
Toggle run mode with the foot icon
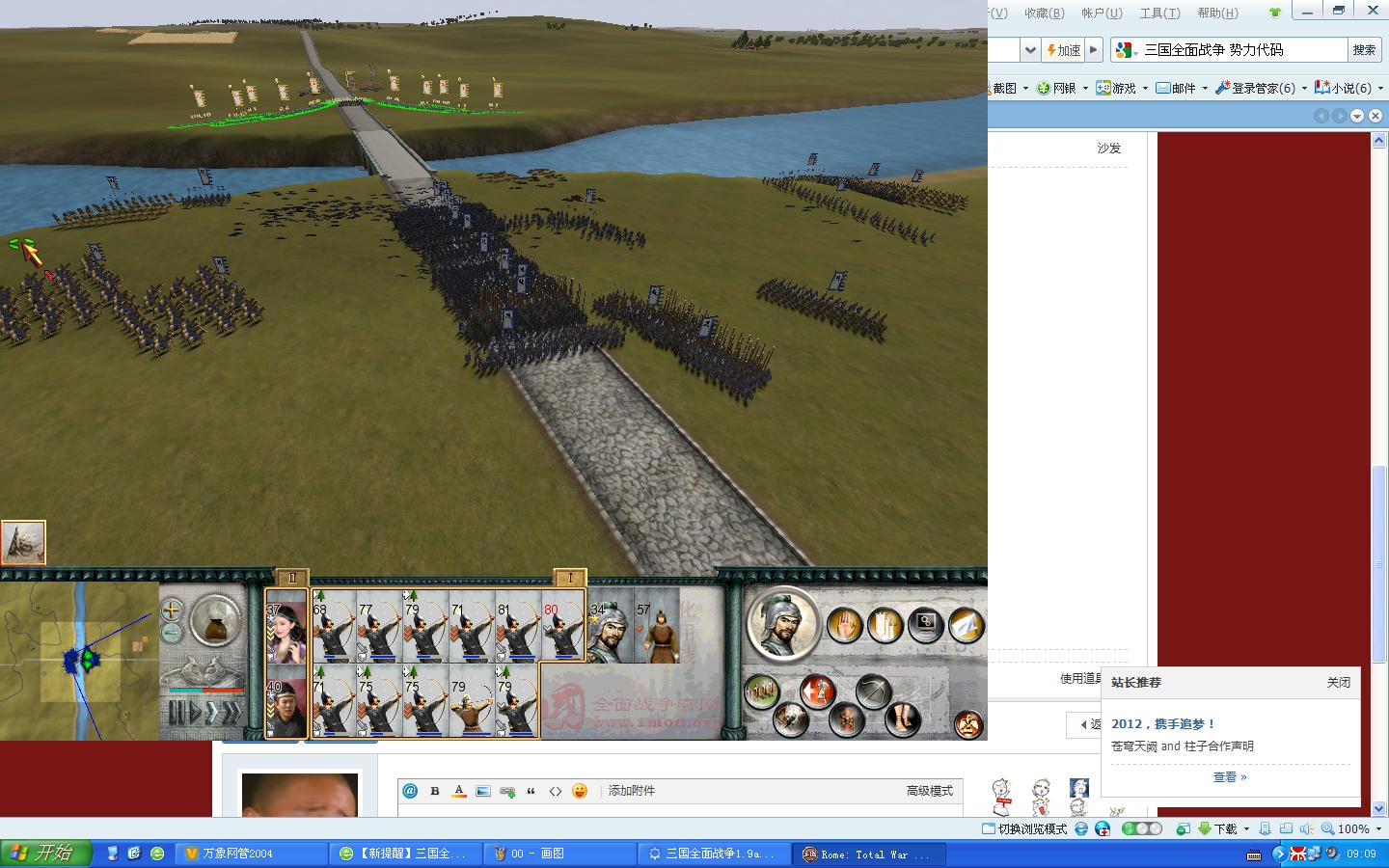click(x=902, y=719)
